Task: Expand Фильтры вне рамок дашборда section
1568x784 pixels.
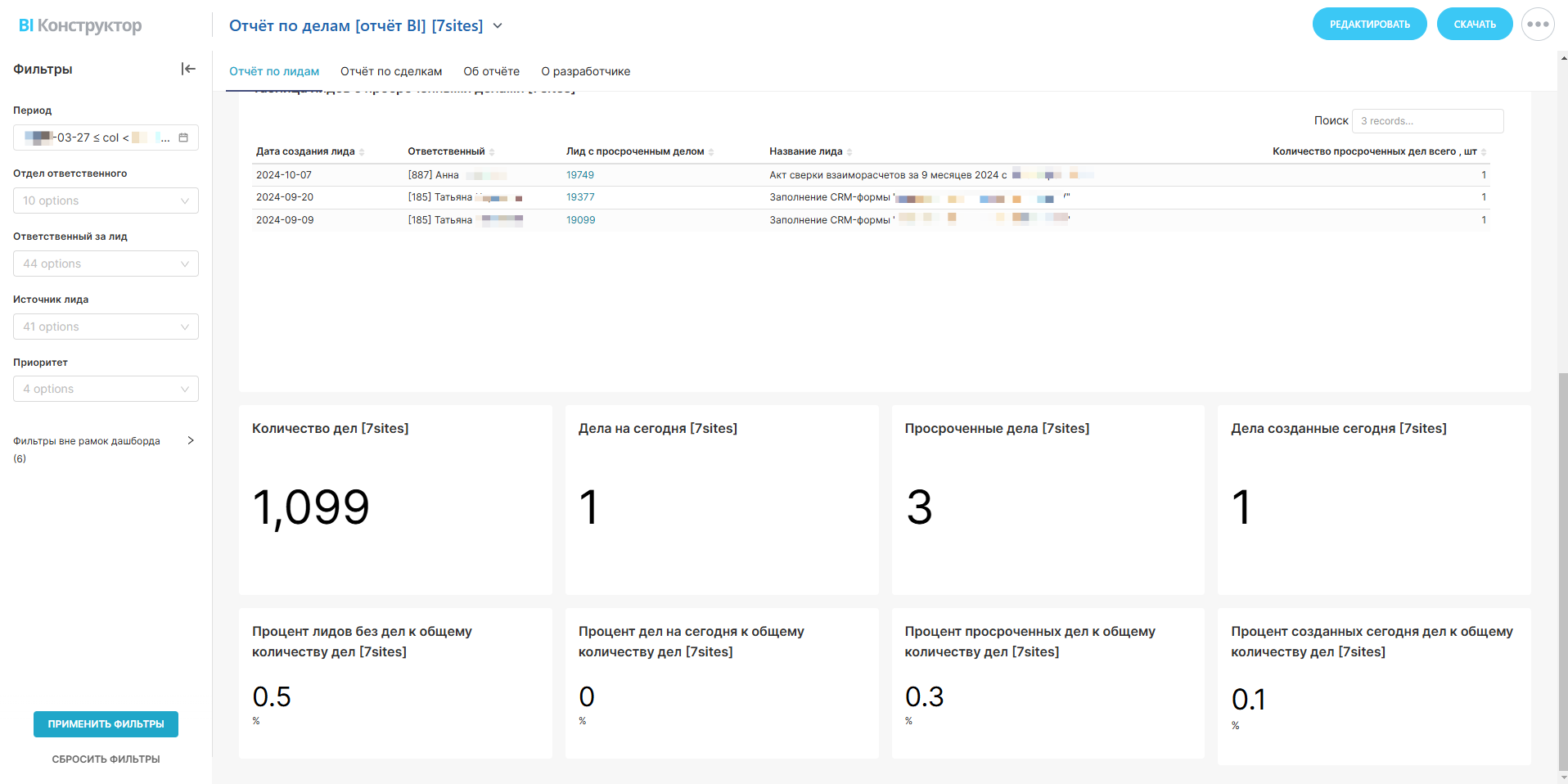Action: [x=190, y=440]
